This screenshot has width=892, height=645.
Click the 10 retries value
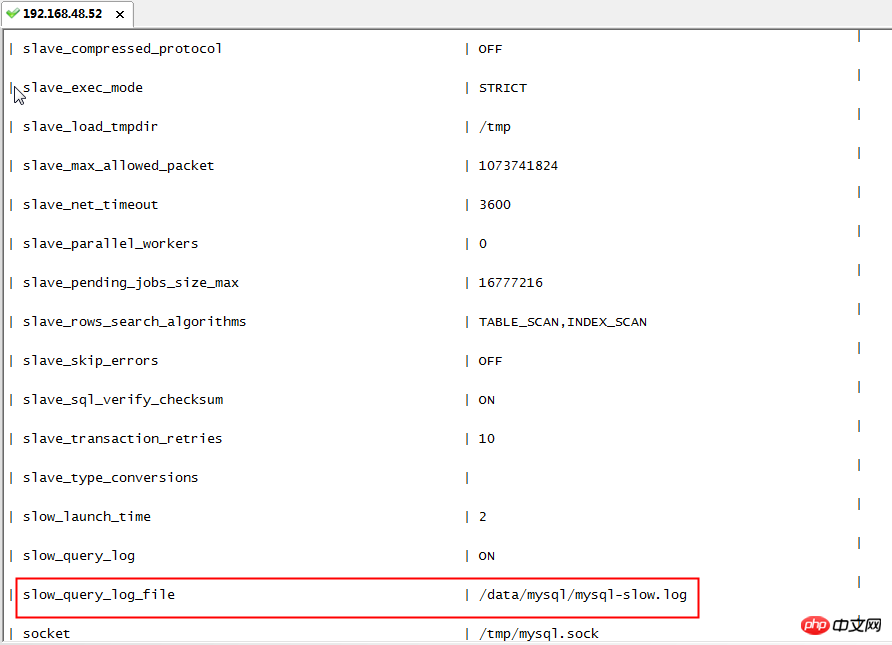487,439
